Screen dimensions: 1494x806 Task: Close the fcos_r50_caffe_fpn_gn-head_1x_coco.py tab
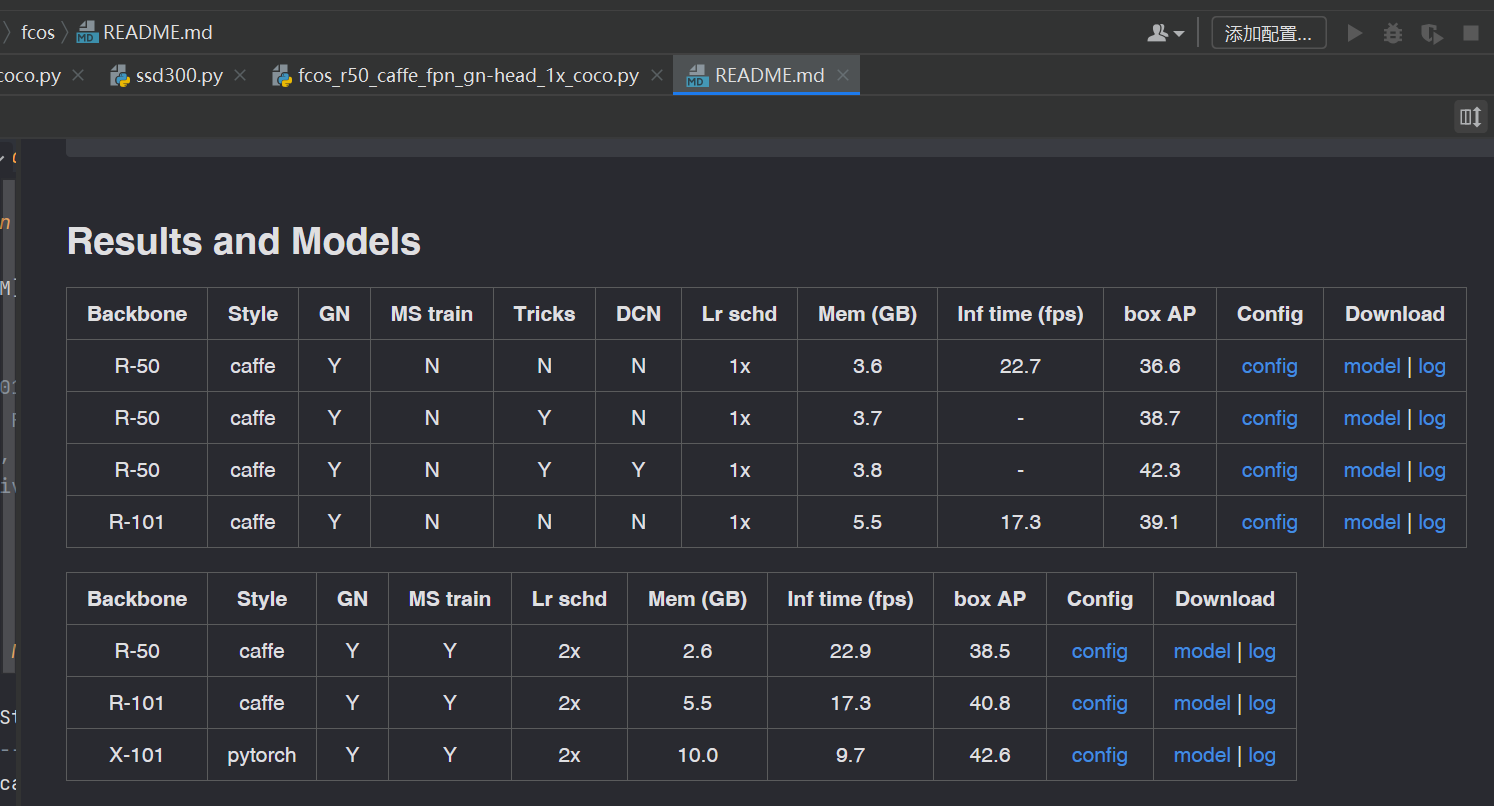pos(657,75)
